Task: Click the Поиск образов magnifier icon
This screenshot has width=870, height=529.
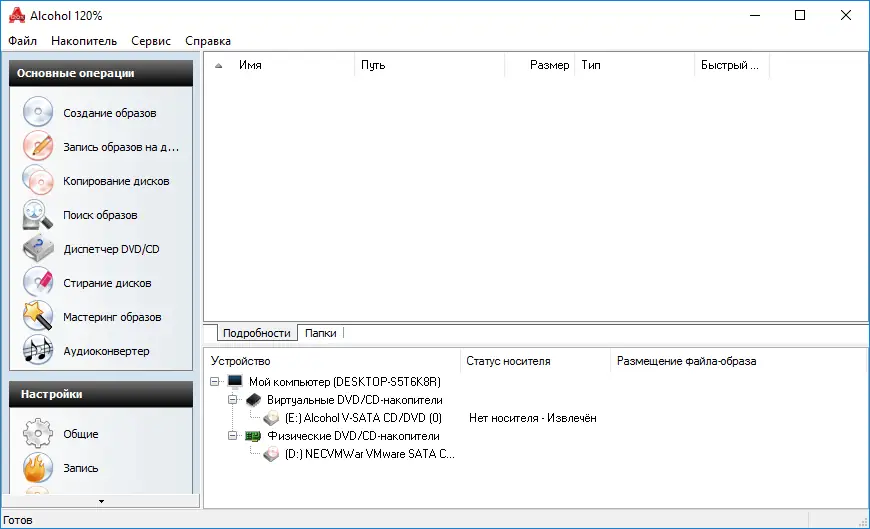Action: coord(38,214)
